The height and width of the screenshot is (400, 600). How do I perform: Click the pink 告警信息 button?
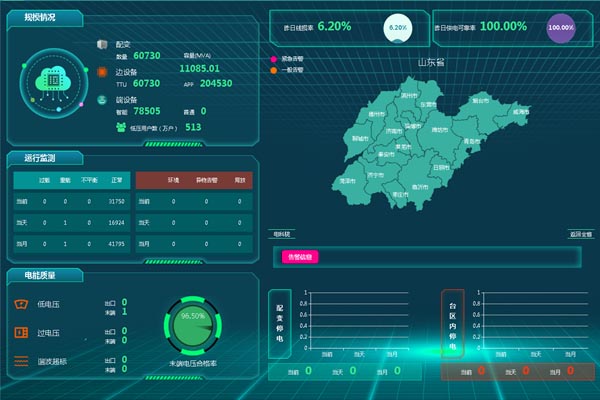pos(300,257)
